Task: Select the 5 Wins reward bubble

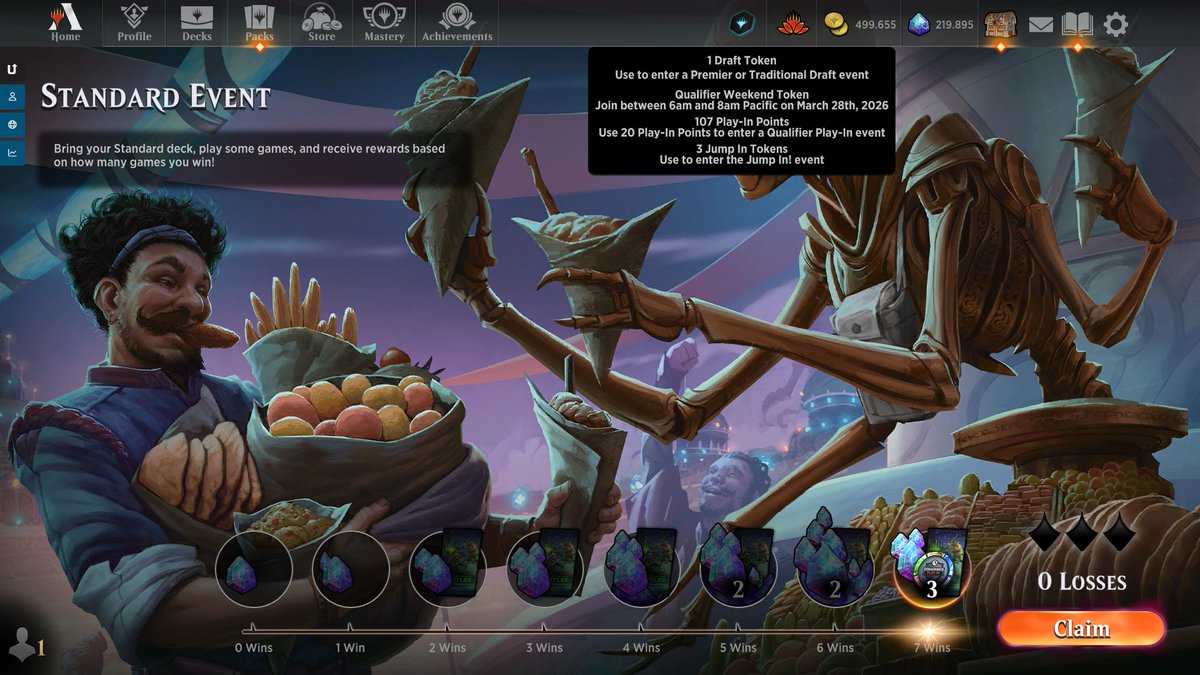Action: point(738,567)
